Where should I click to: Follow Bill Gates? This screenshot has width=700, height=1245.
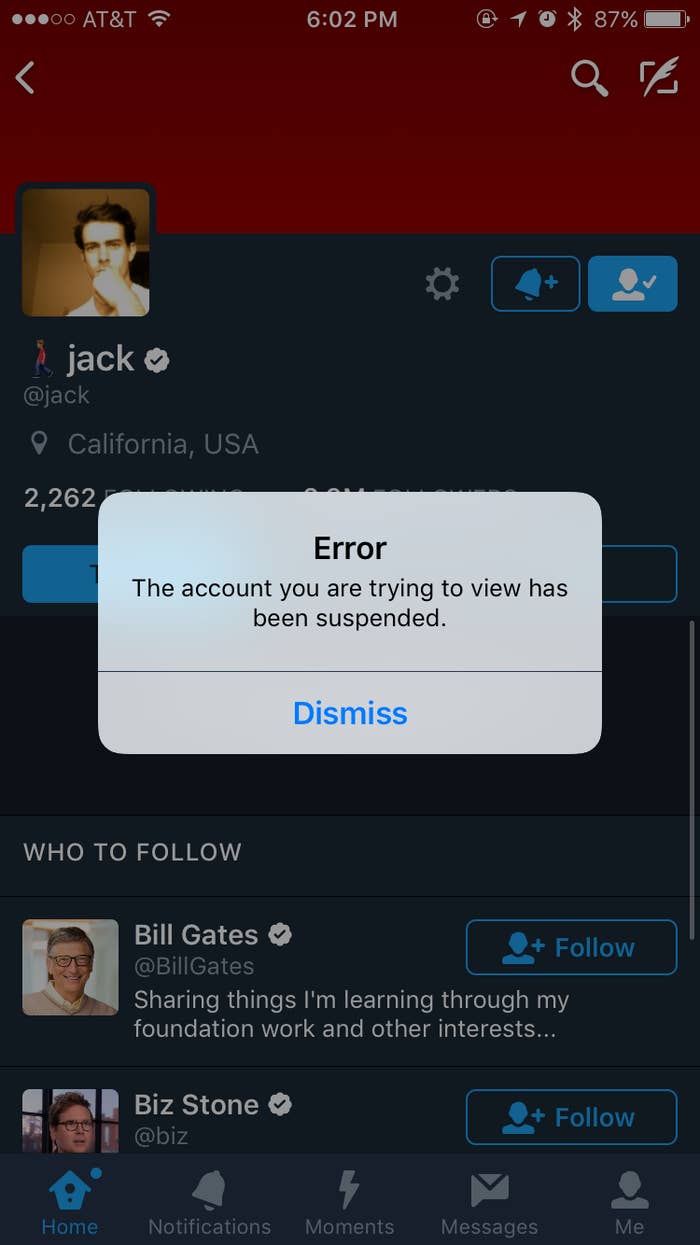(x=571, y=947)
